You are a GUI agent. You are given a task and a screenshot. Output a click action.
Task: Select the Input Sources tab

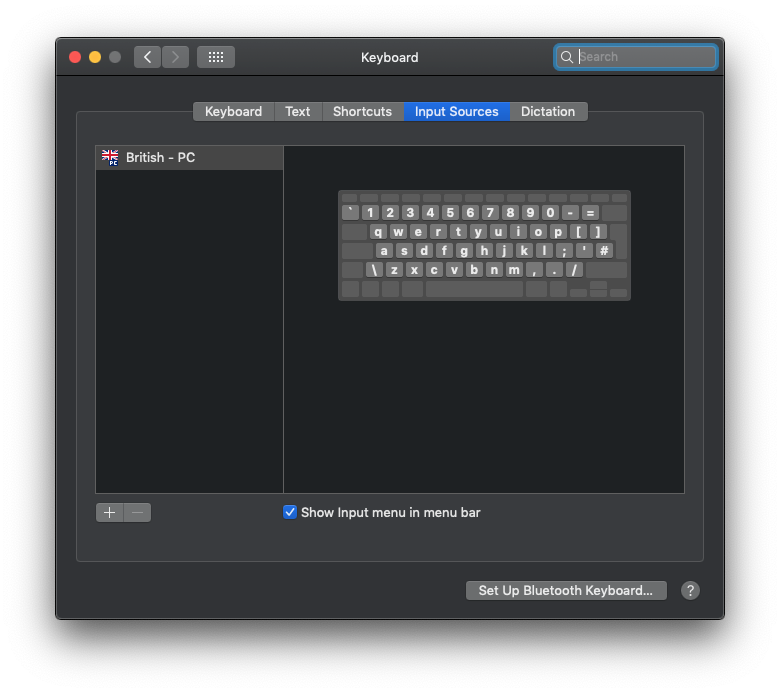[x=456, y=111]
